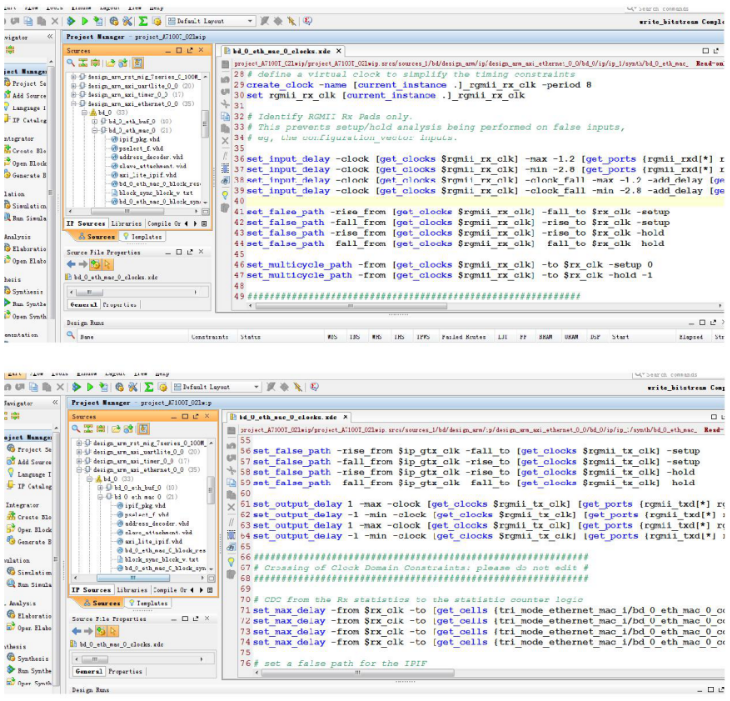This screenshot has width=730, height=701.
Task: Select axi_lite_ipif.vhd in the lower Sources tree
Action: click(x=153, y=541)
